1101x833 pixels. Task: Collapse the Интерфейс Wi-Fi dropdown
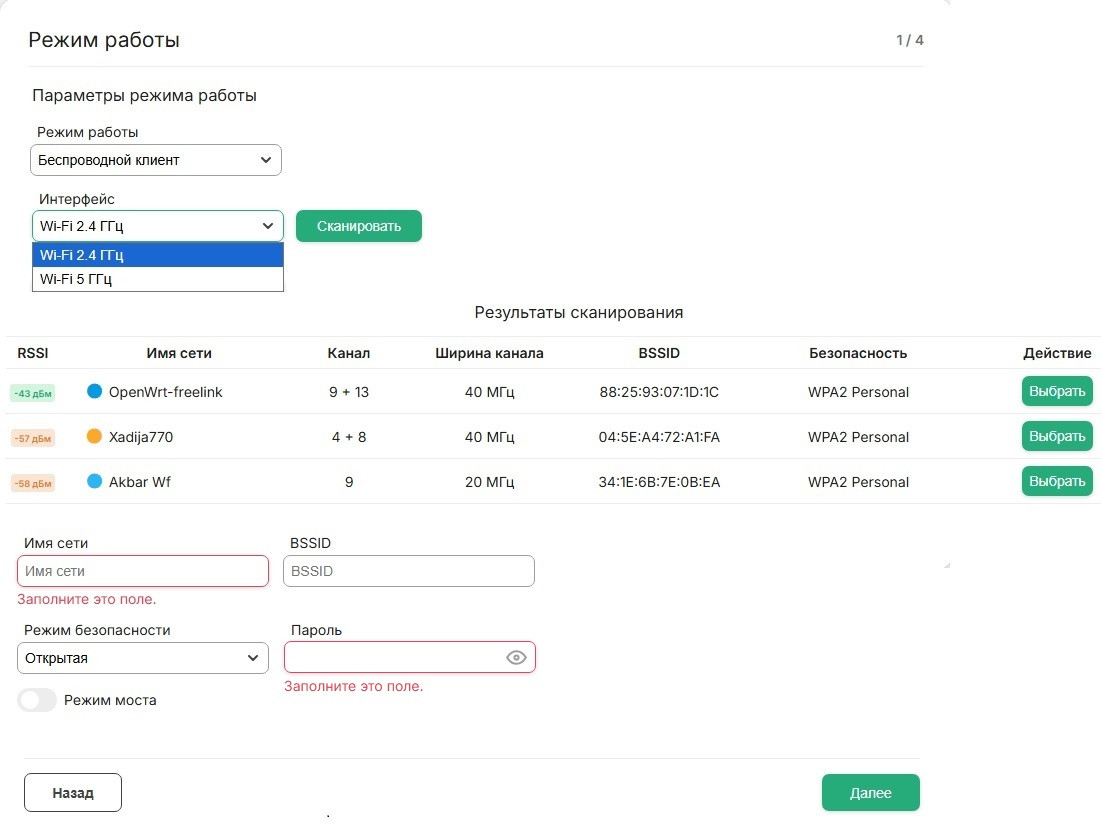point(157,226)
